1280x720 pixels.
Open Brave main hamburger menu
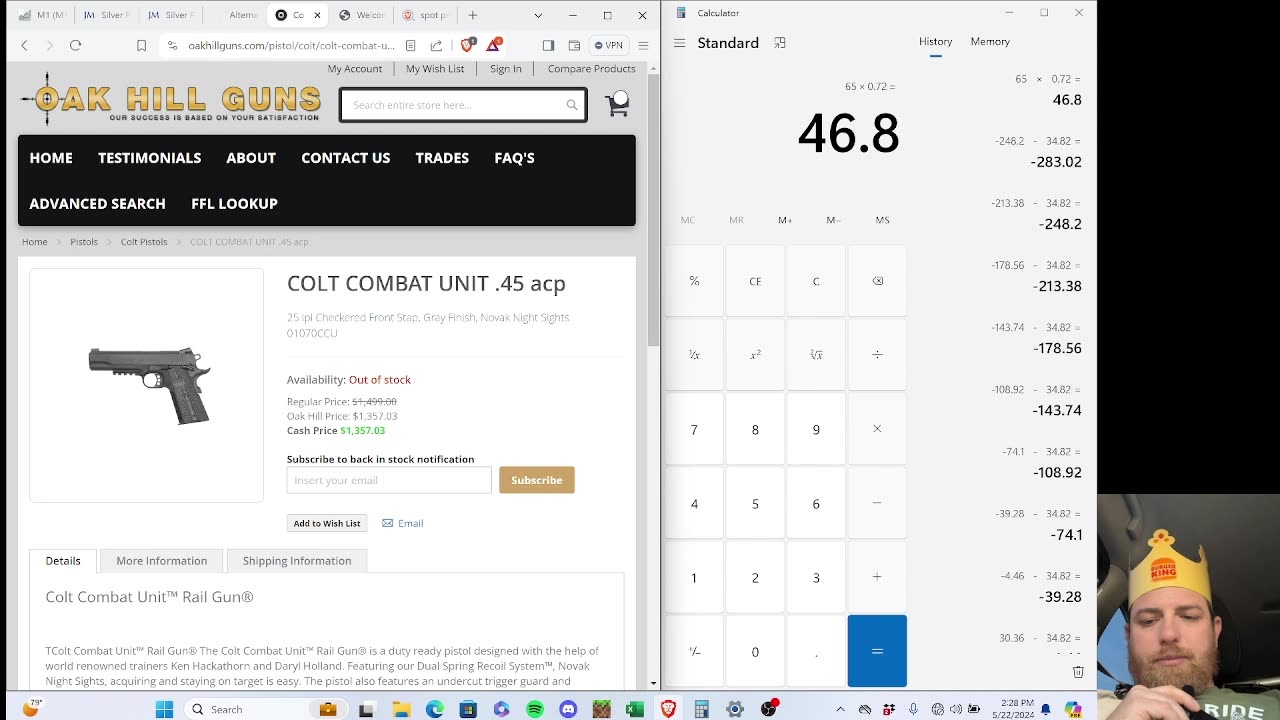pos(643,45)
